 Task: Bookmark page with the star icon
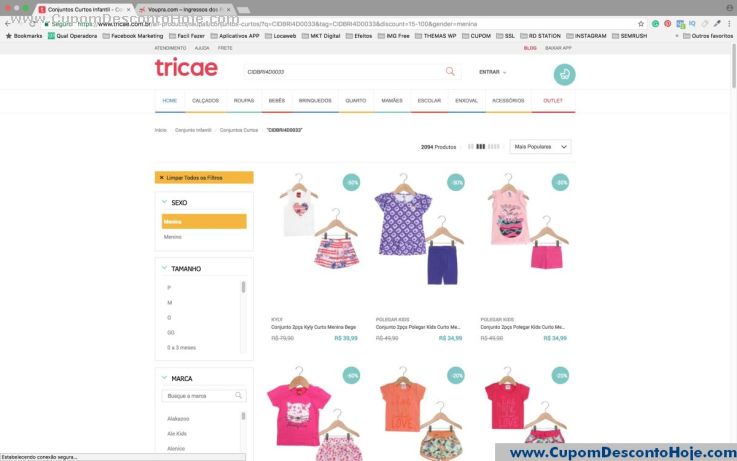click(x=641, y=23)
